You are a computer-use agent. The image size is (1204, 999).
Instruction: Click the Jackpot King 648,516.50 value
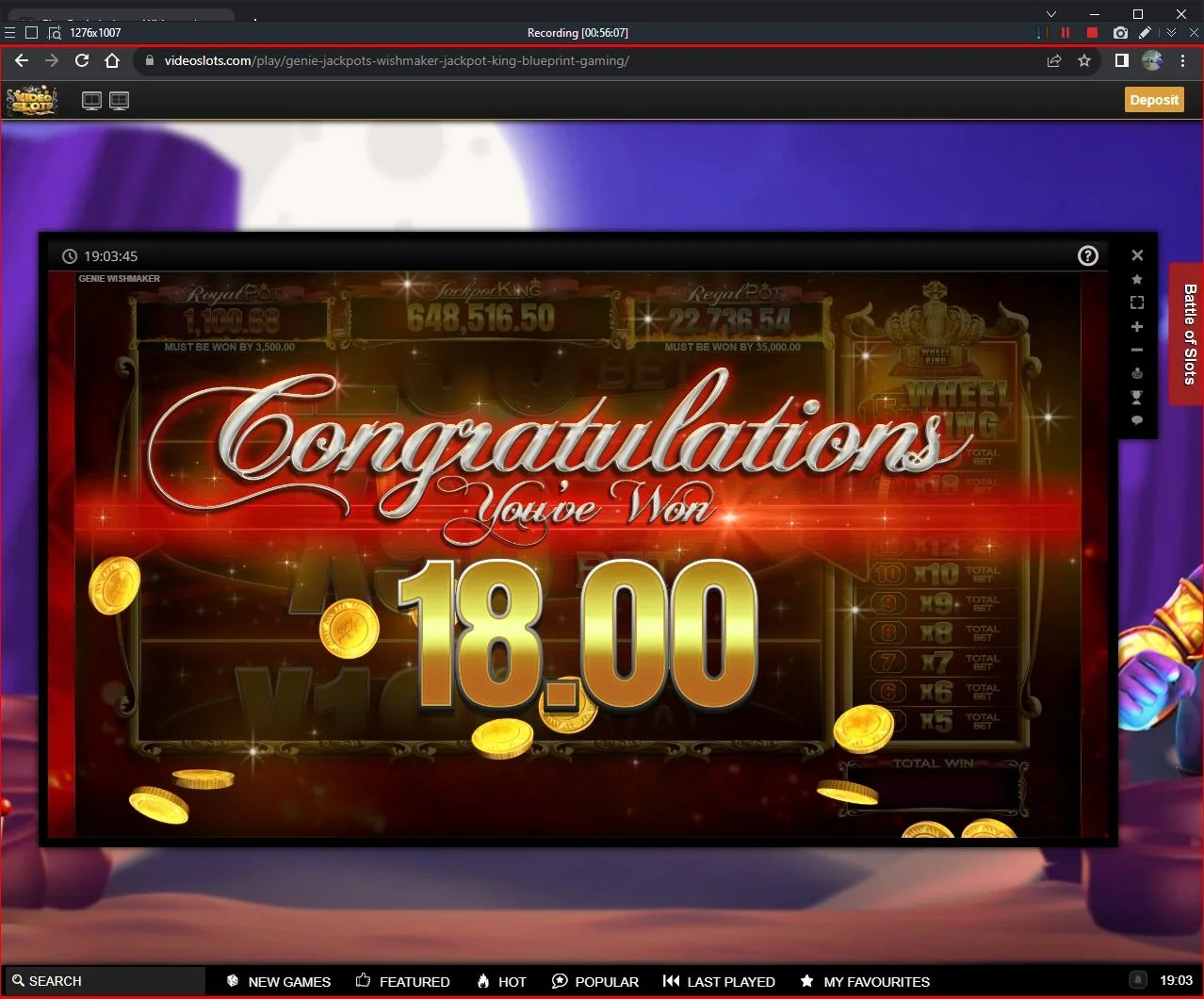pyautogui.click(x=480, y=319)
